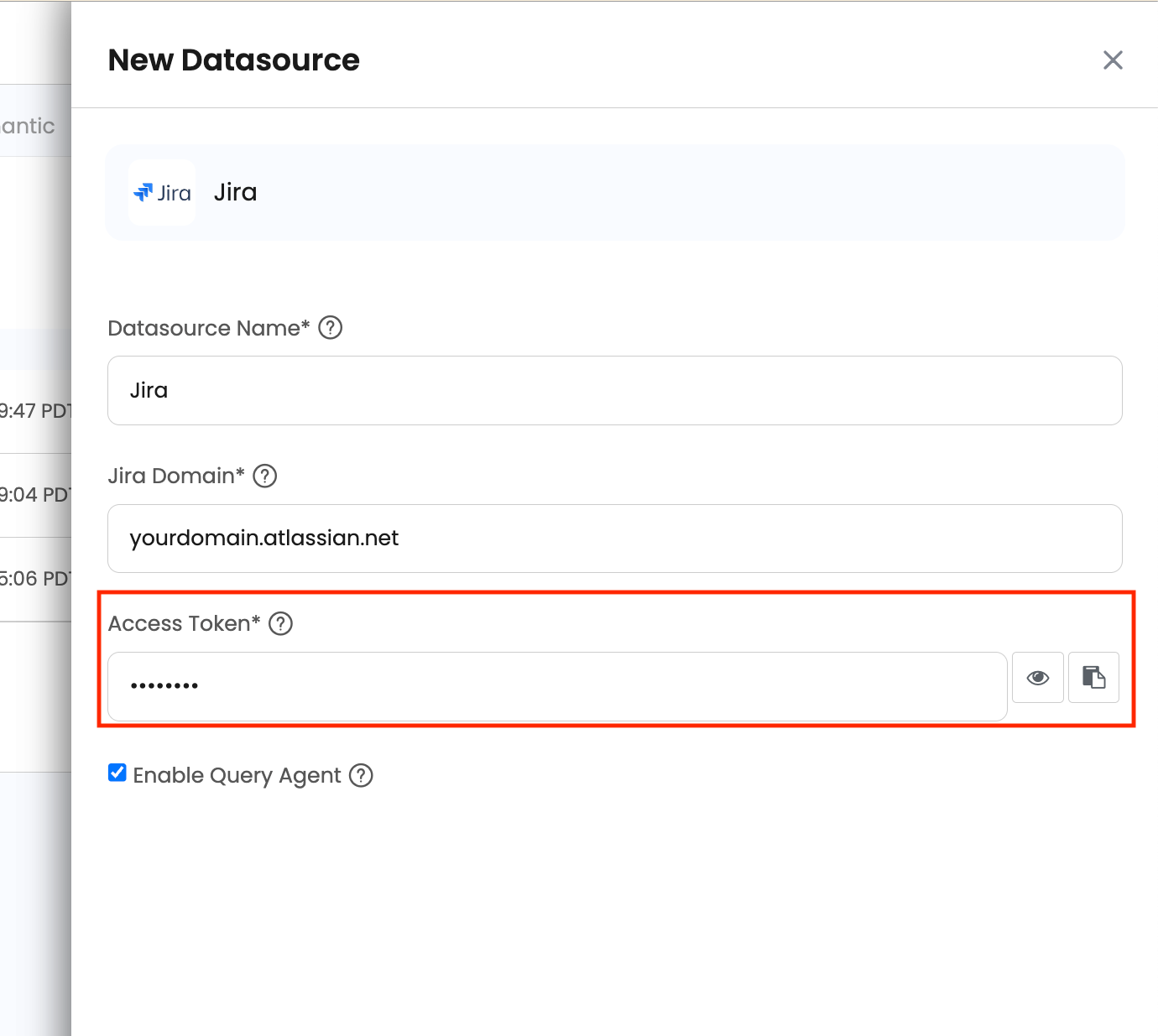Open the Datasource Name help tooltip icon
This screenshot has height=1036, width=1158.
[x=331, y=327]
